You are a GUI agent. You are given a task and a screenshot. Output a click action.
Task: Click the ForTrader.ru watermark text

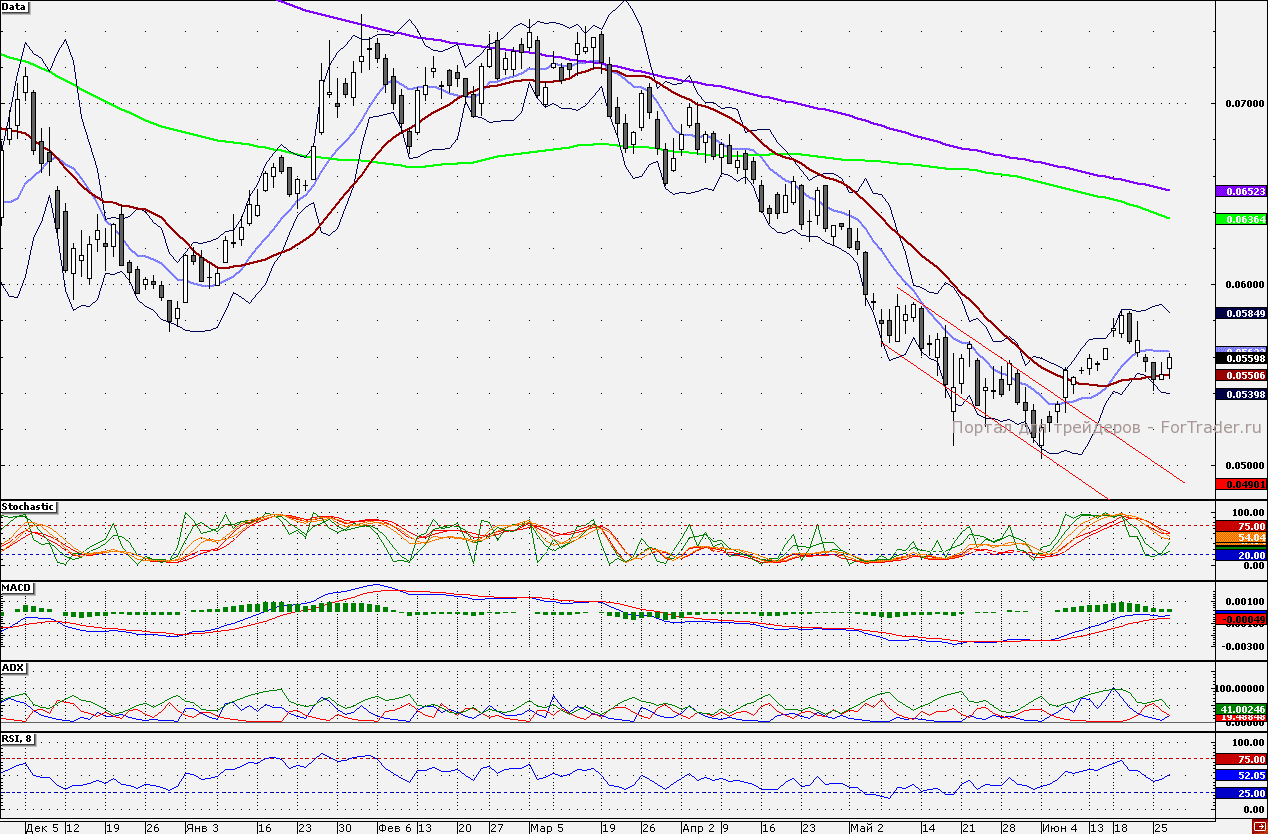tap(1107, 427)
